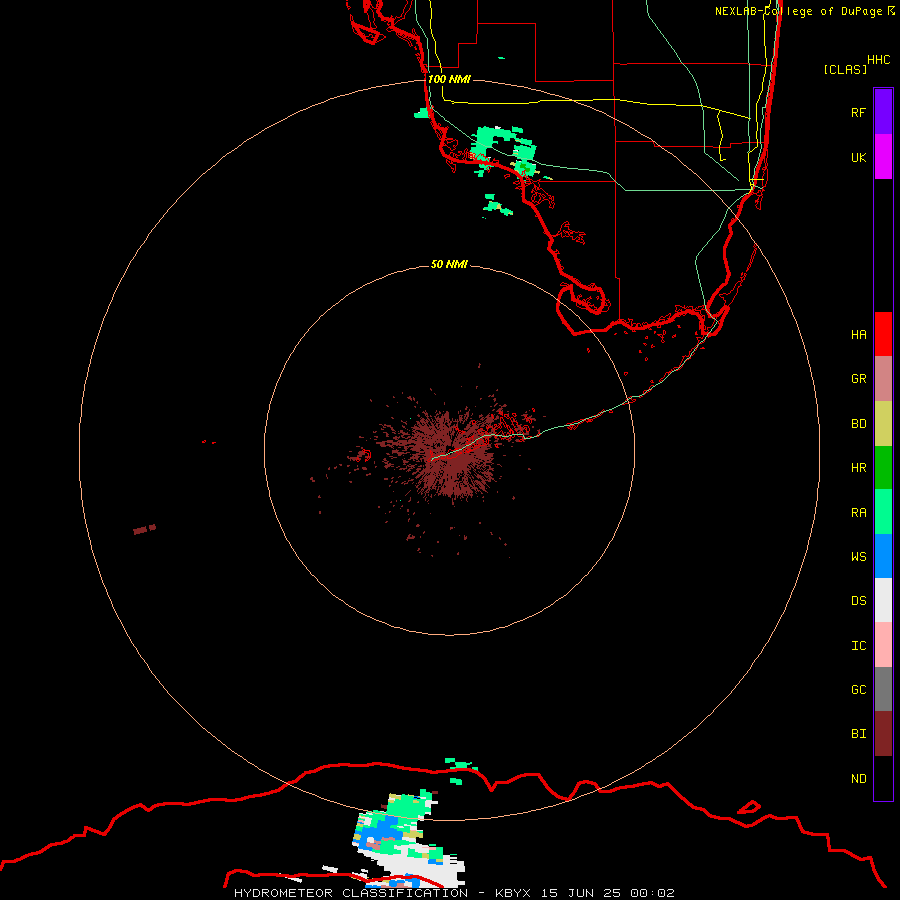
Task: Click the BI brown legend swatch
Action: pyautogui.click(x=883, y=734)
